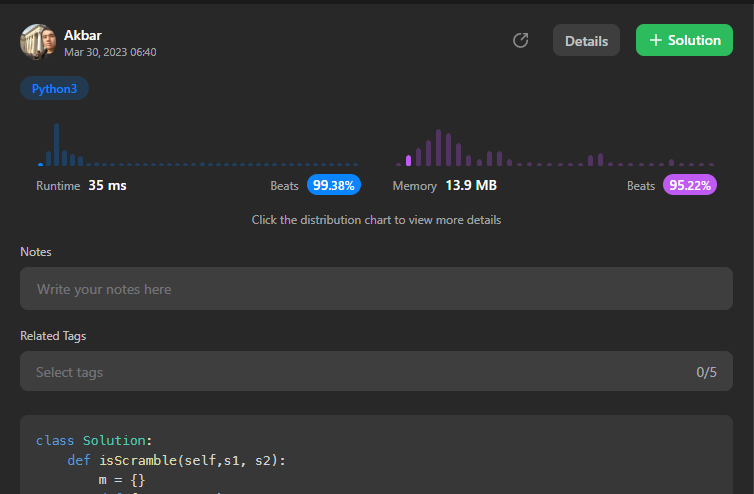Click the tallest bar in memory chart
Viewport: 754px width, 494px height.
tap(438, 148)
